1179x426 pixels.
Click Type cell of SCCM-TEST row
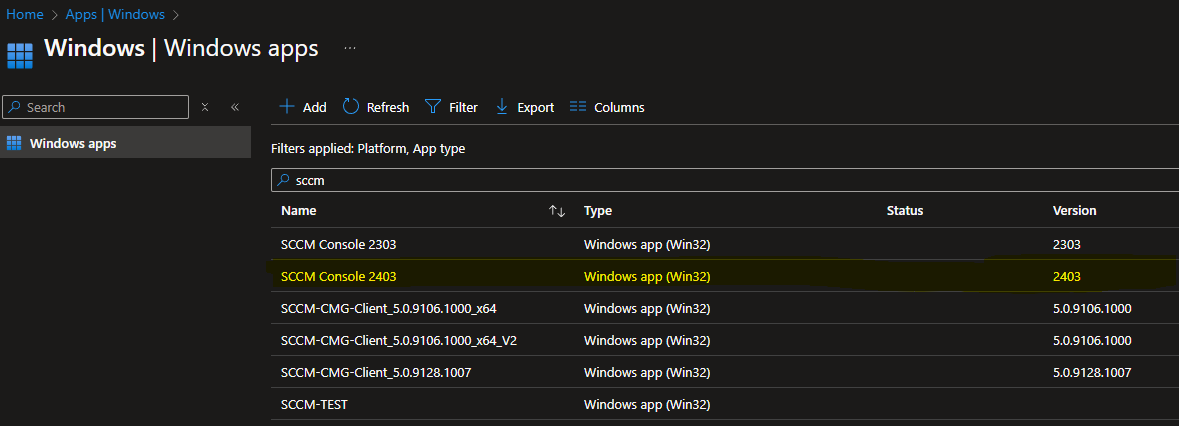(x=647, y=404)
